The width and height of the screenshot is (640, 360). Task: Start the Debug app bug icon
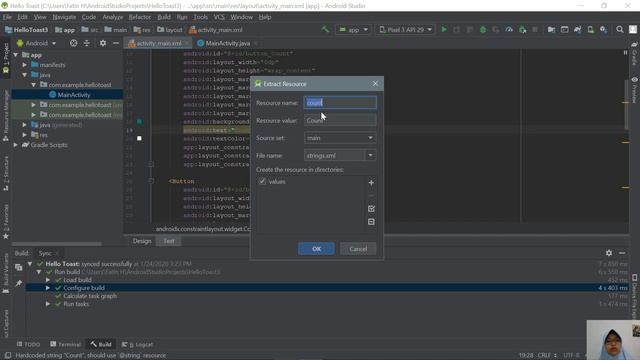(483, 29)
